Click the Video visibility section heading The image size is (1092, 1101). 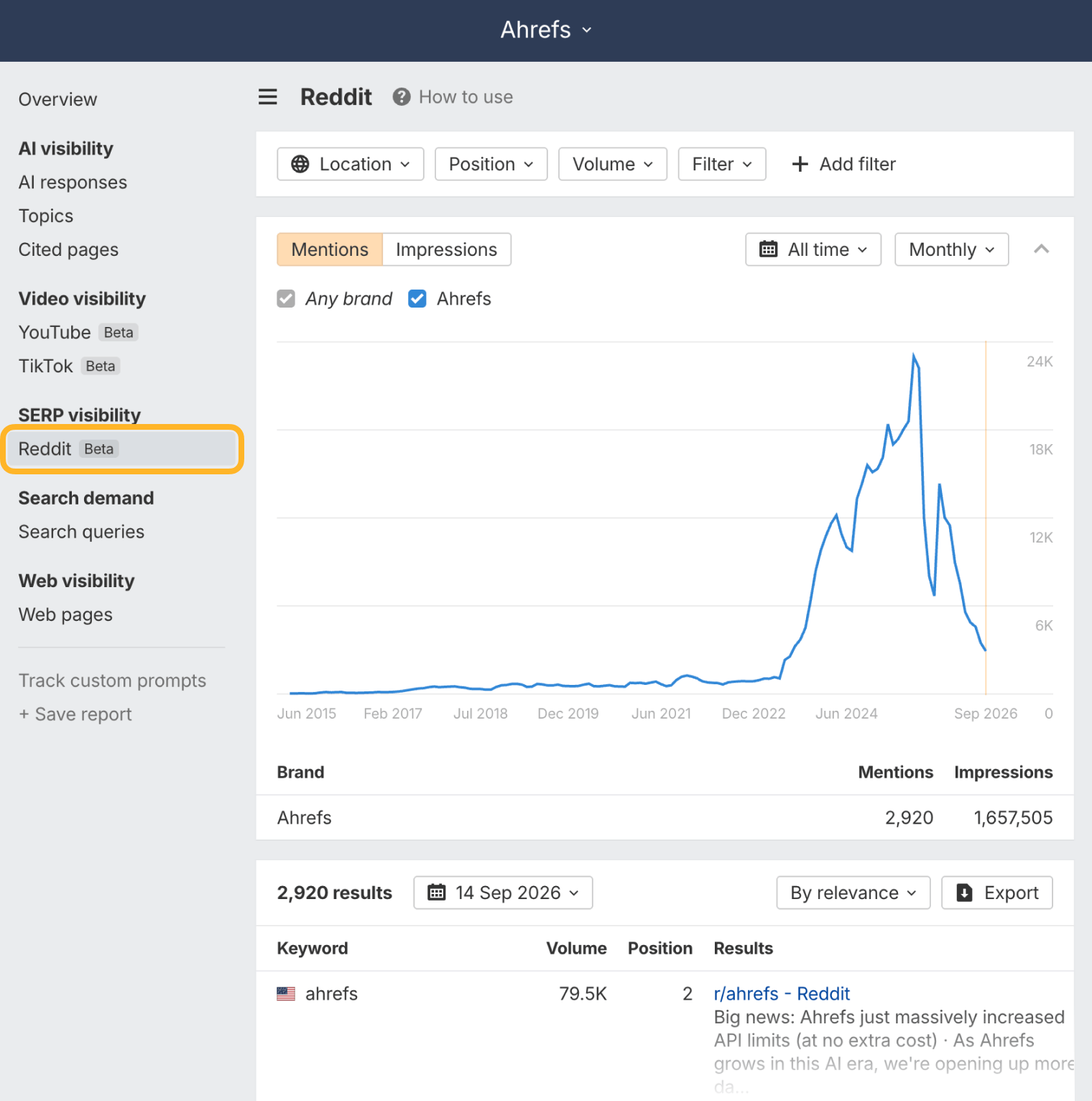coord(82,299)
